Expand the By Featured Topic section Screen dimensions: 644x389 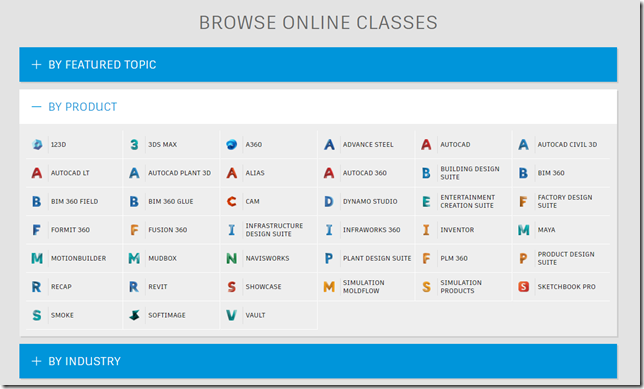(x=318, y=64)
